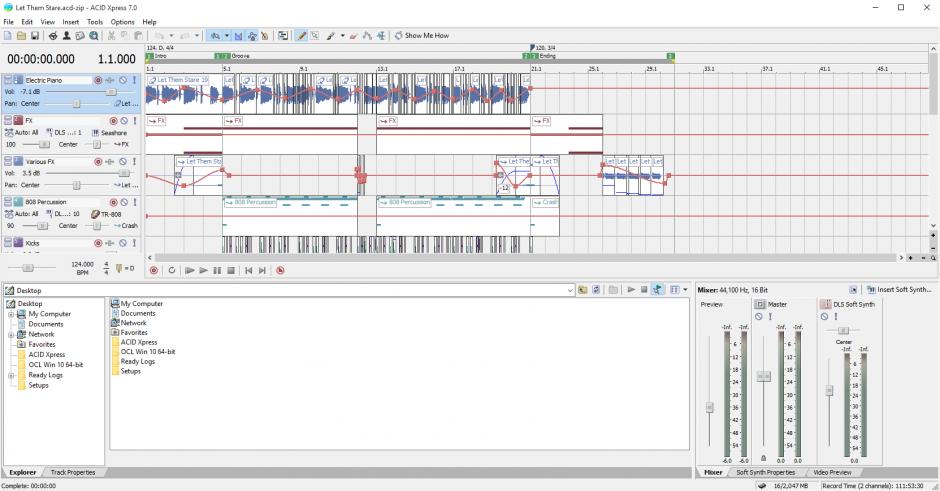Switch to Soft Synth Properties tab
940x491 pixels.
(x=766, y=472)
